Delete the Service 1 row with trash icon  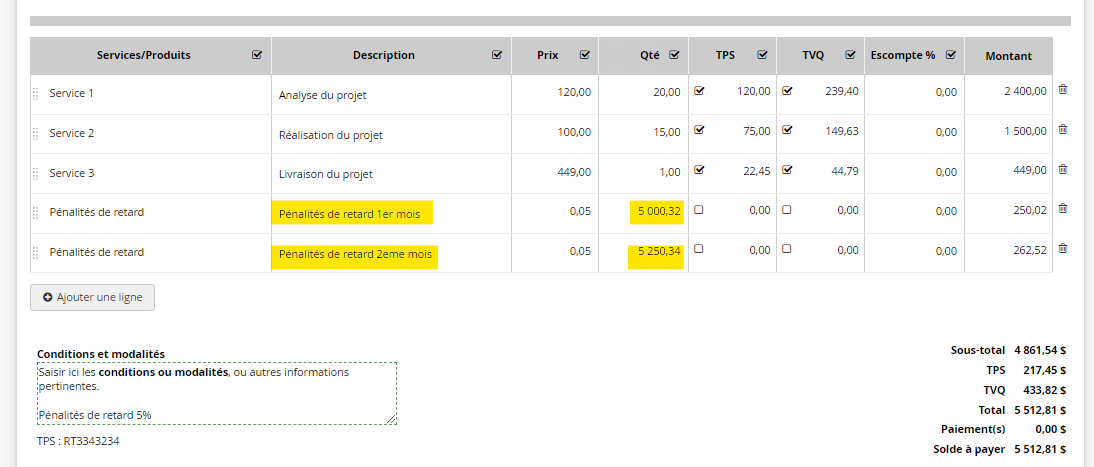[1063, 90]
